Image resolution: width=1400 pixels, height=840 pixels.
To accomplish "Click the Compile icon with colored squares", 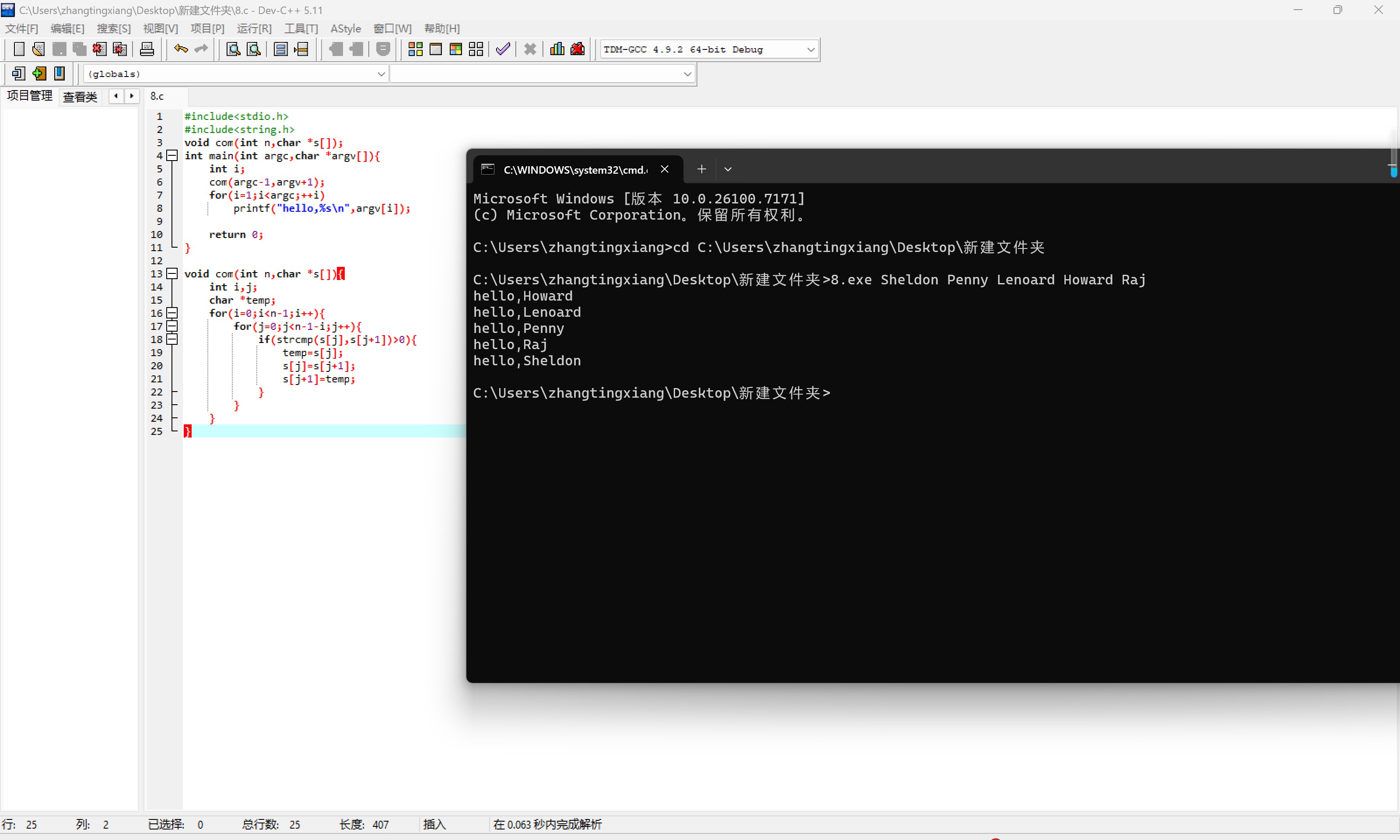I will click(415, 49).
